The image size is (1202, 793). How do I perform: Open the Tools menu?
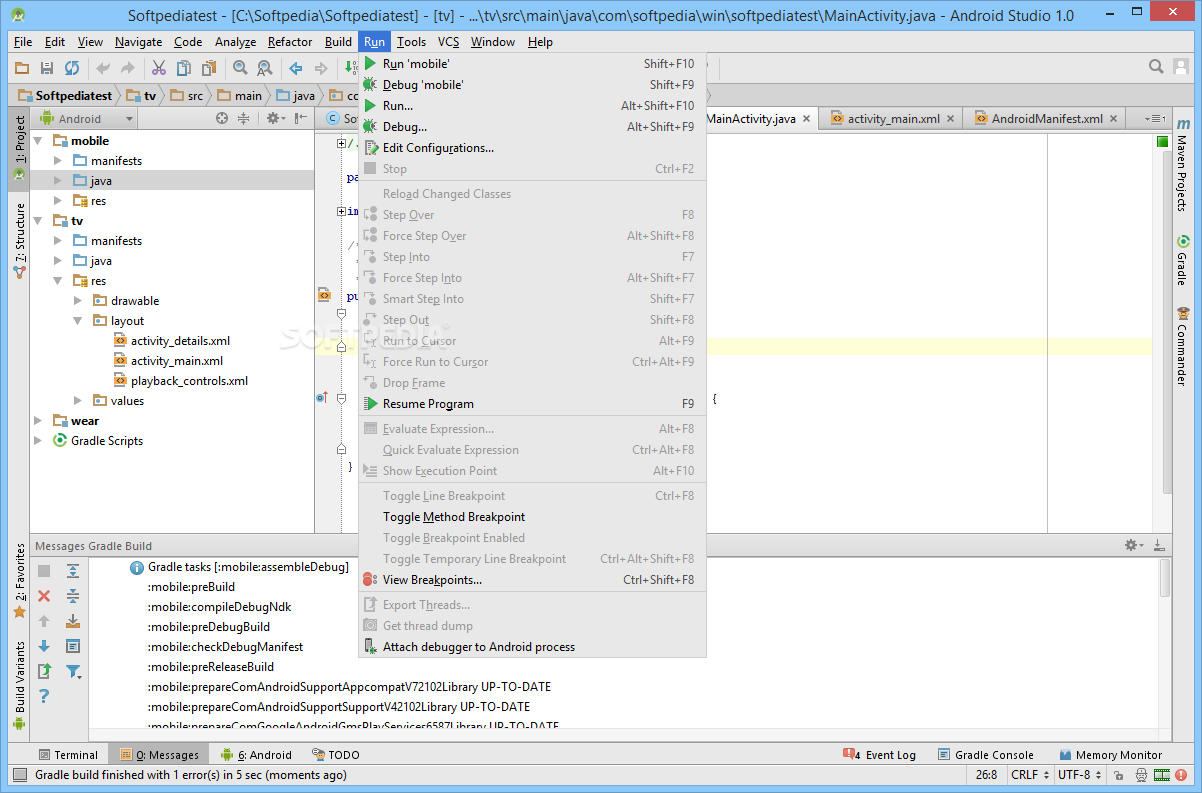point(411,42)
